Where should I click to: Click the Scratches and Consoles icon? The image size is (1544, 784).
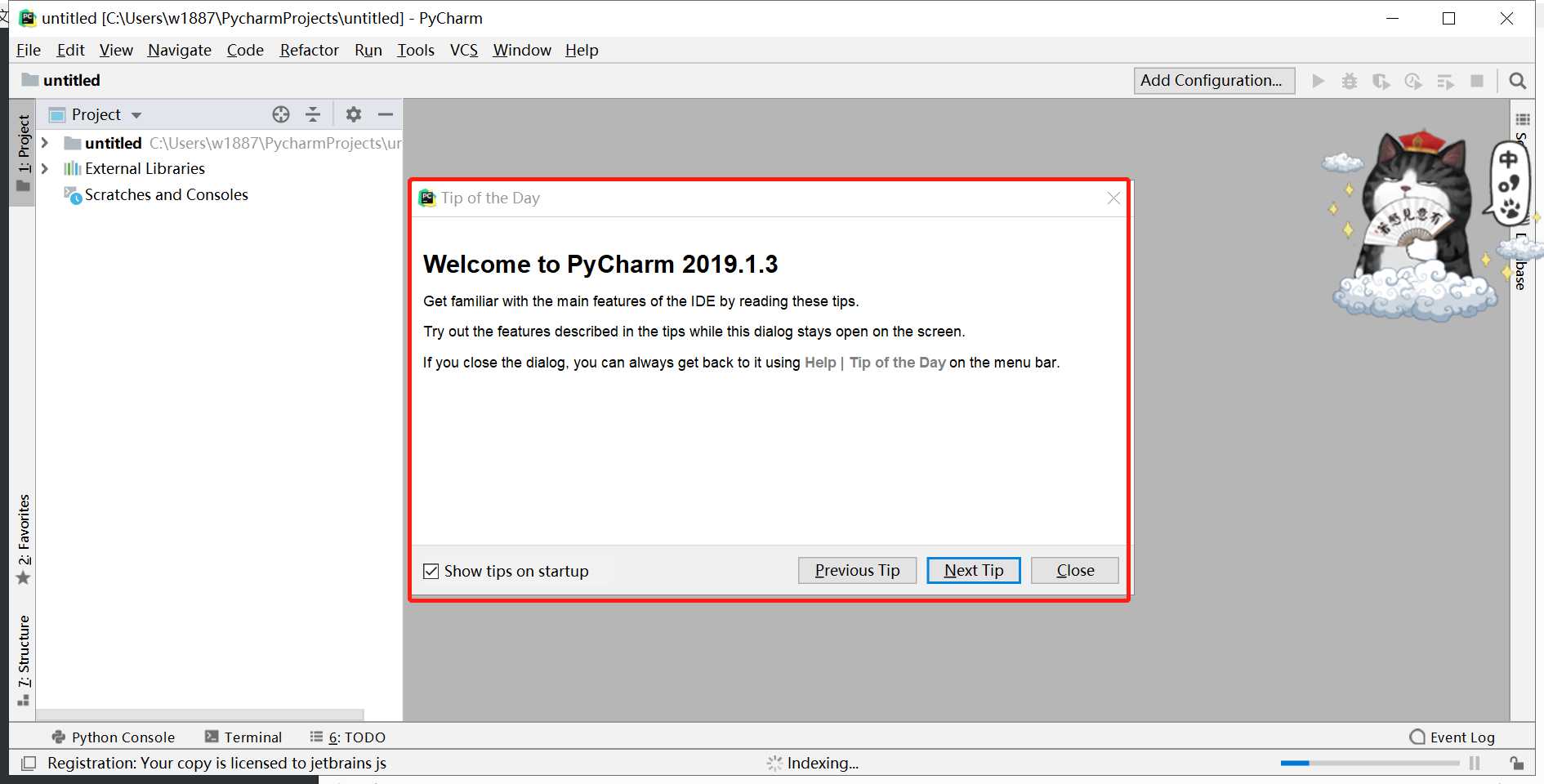[73, 195]
